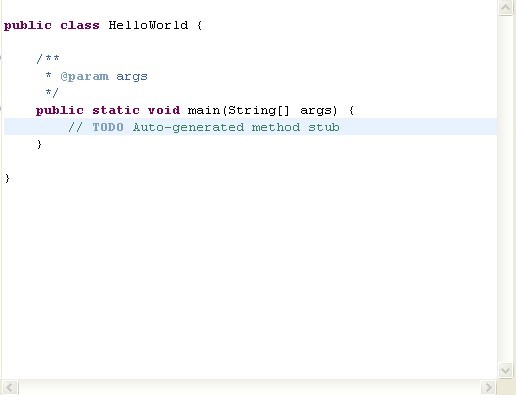Click the String[] parameter type
The width and height of the screenshot is (516, 395).
click(x=259, y=110)
